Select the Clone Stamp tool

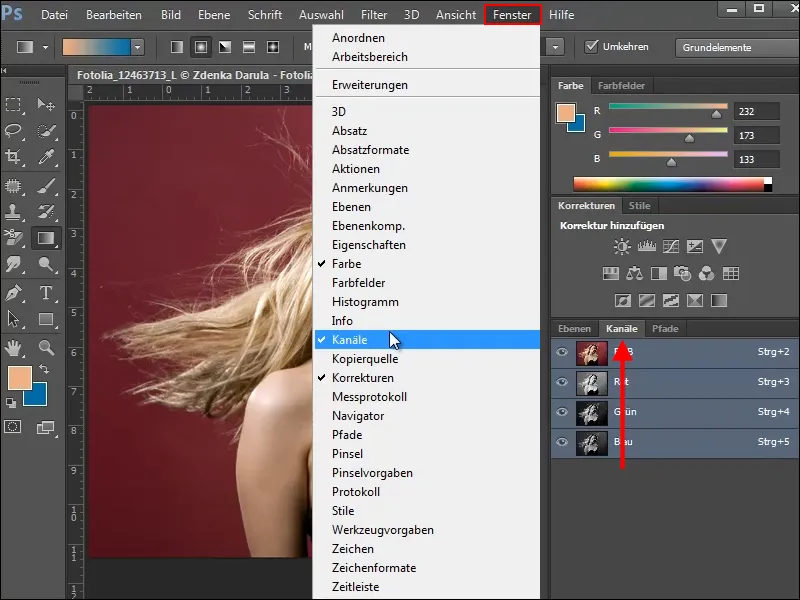13,211
